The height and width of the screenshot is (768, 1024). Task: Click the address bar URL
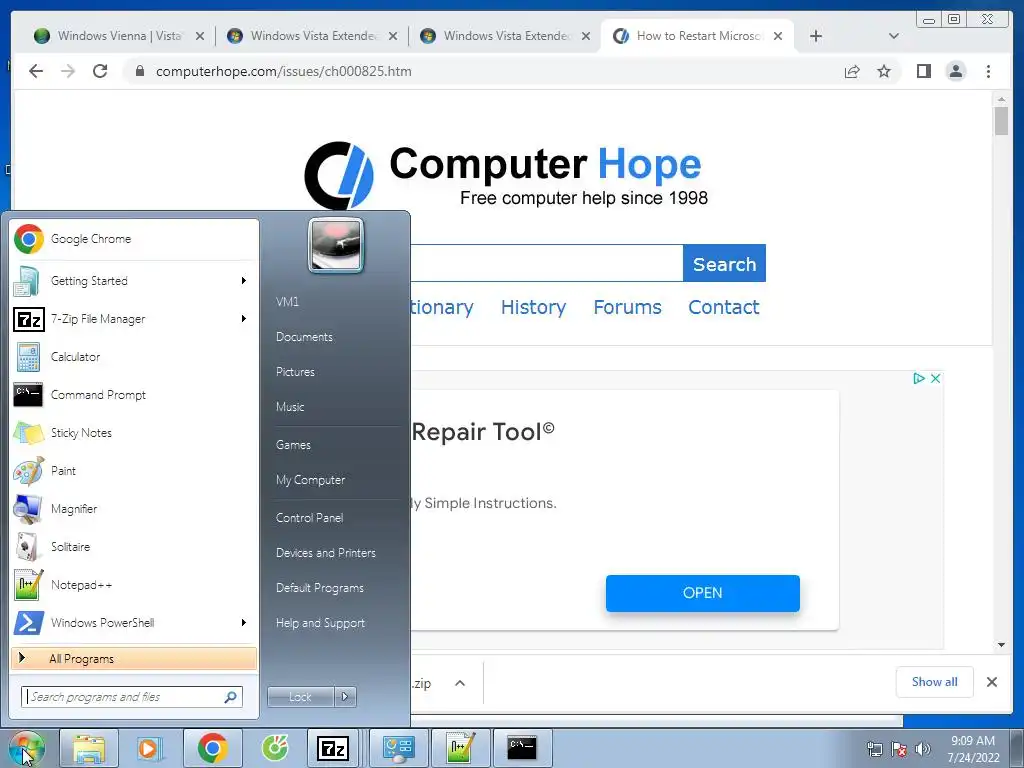point(283,71)
